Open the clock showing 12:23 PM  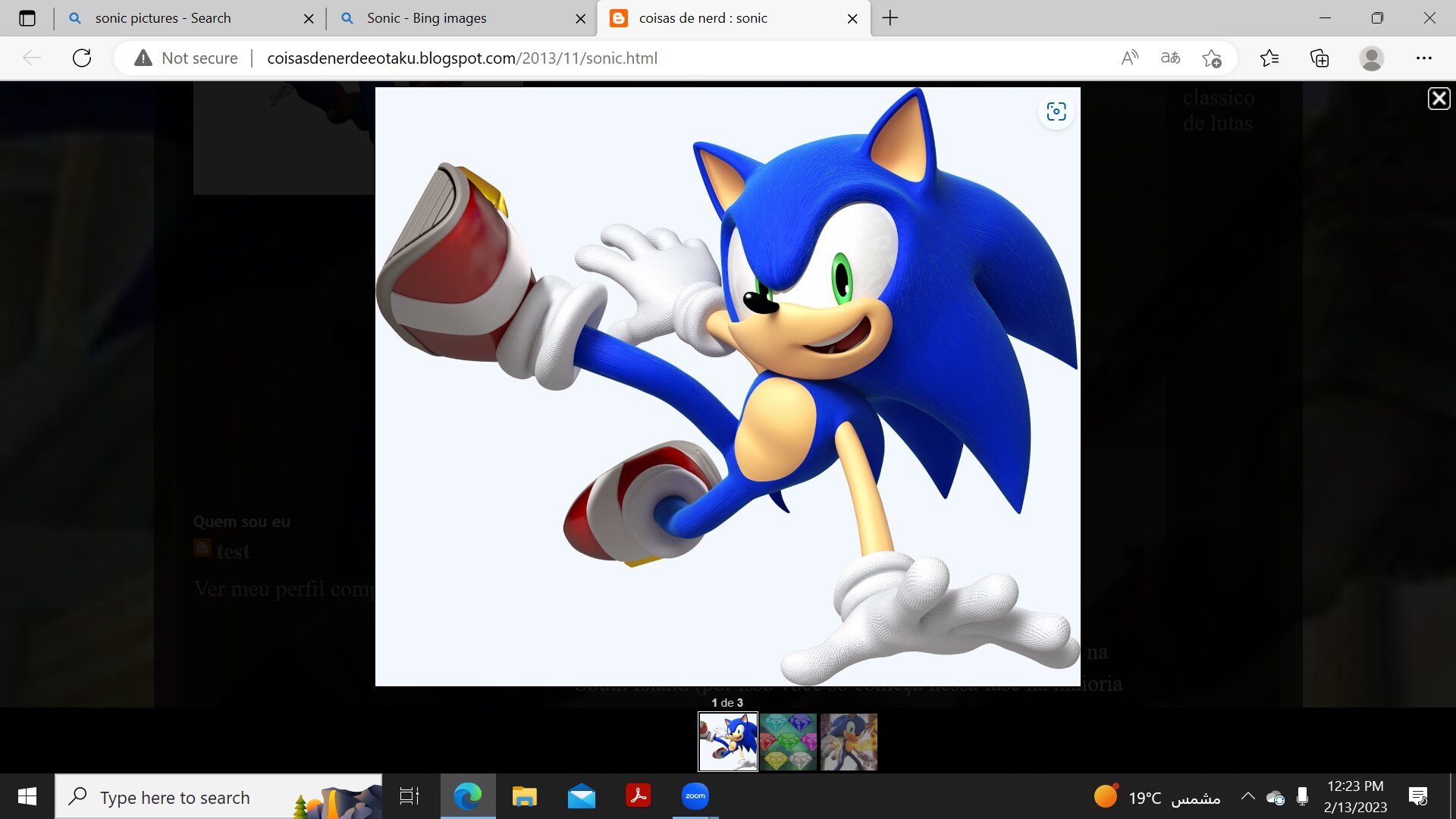[1355, 796]
